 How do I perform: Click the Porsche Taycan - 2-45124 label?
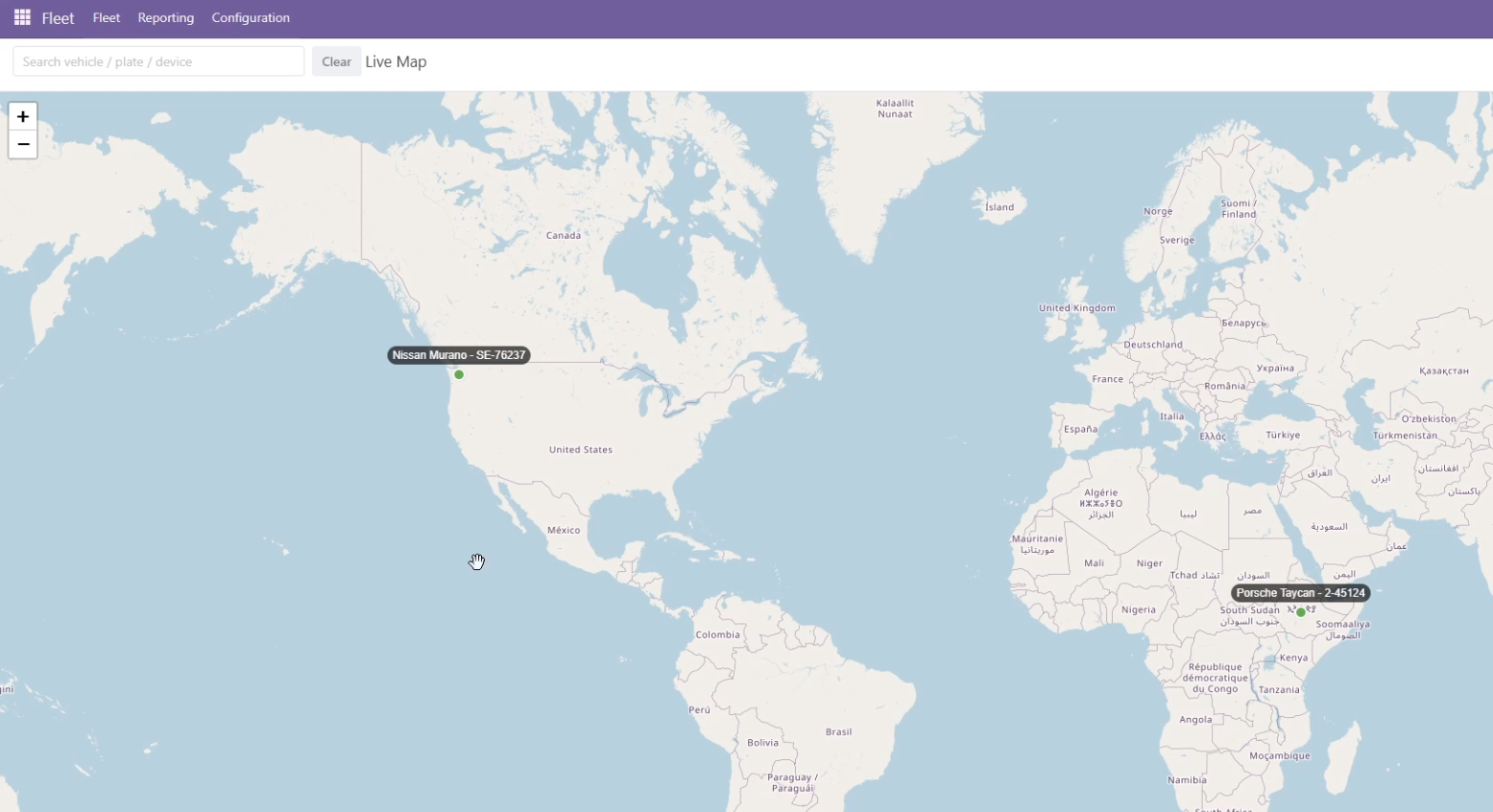(1300, 593)
